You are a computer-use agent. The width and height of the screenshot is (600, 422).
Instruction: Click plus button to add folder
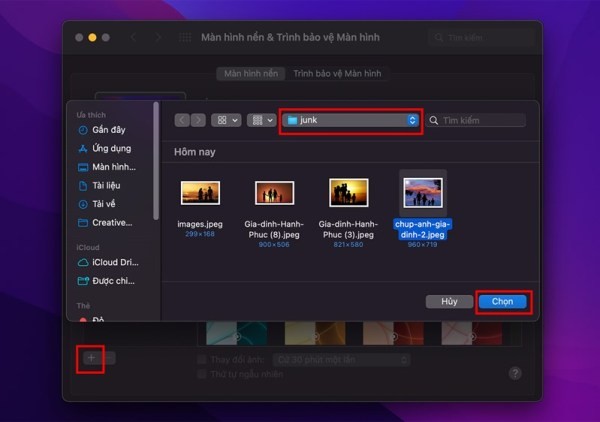click(x=91, y=358)
